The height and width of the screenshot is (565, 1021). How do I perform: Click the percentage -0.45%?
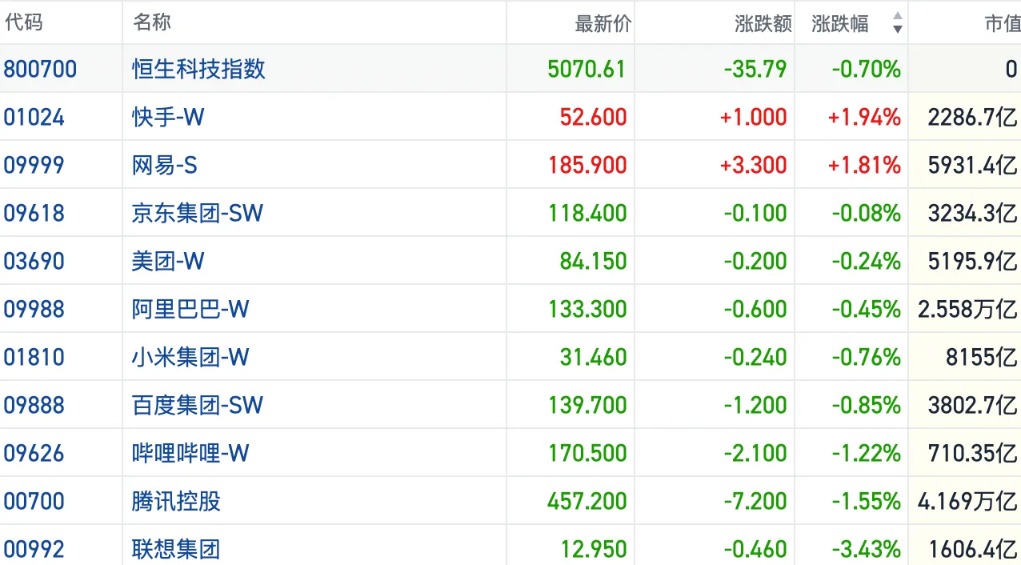point(867,309)
